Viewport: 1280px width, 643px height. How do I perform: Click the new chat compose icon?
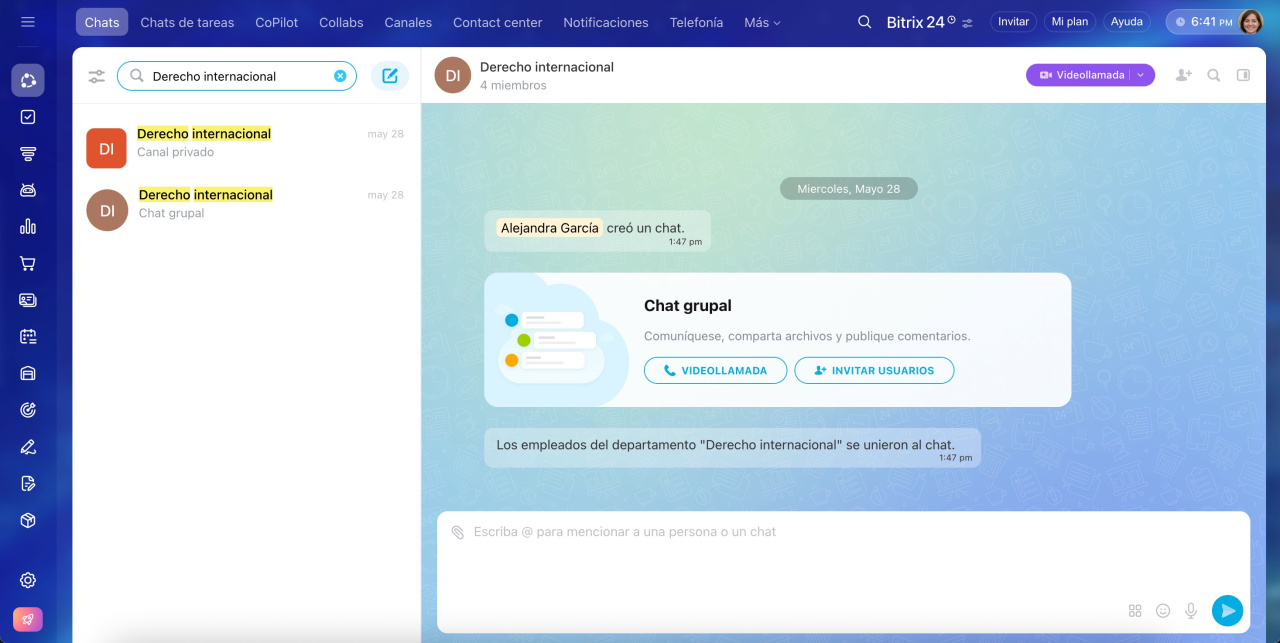pyautogui.click(x=390, y=76)
